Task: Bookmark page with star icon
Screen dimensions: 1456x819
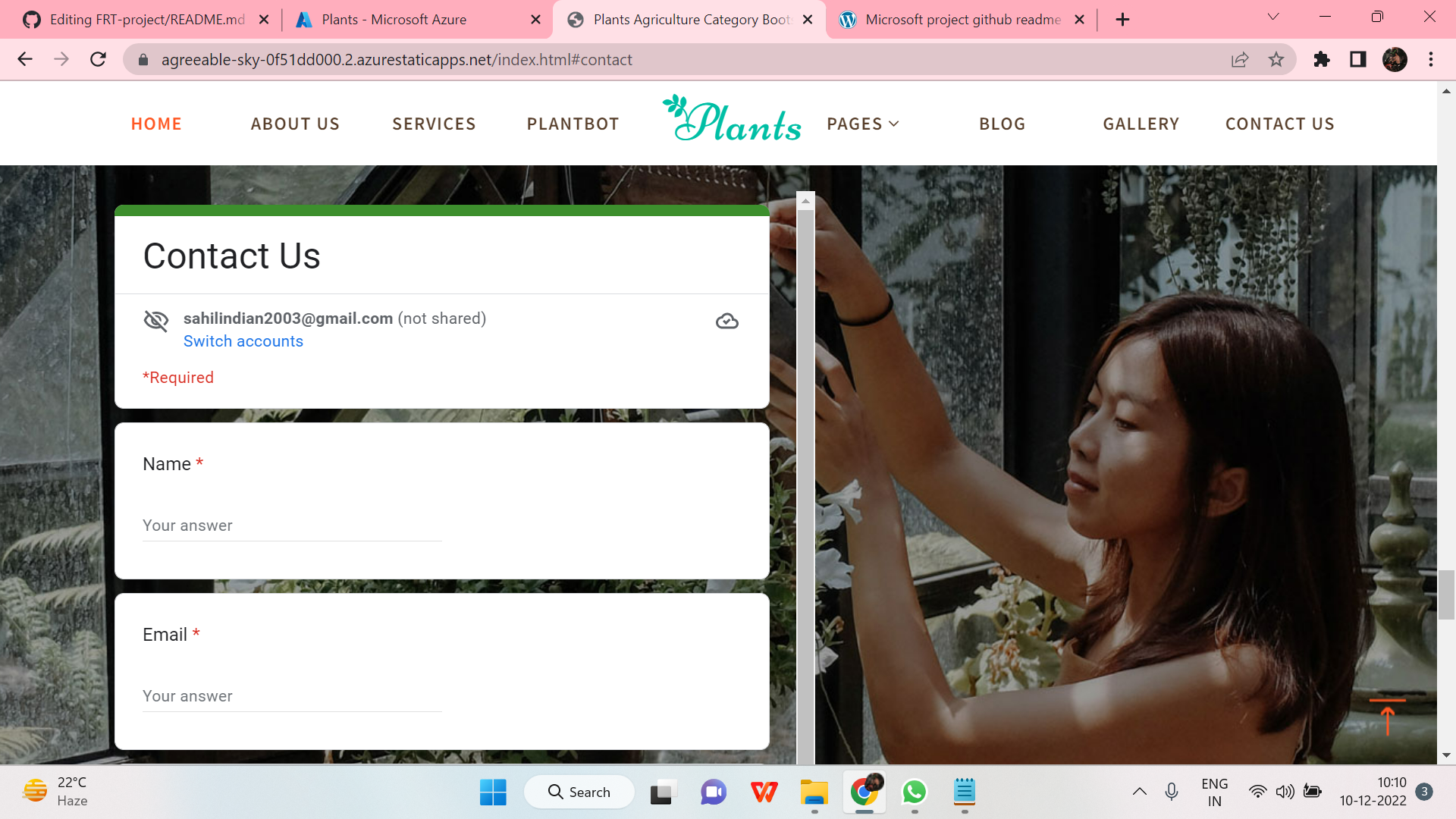Action: 1276,60
